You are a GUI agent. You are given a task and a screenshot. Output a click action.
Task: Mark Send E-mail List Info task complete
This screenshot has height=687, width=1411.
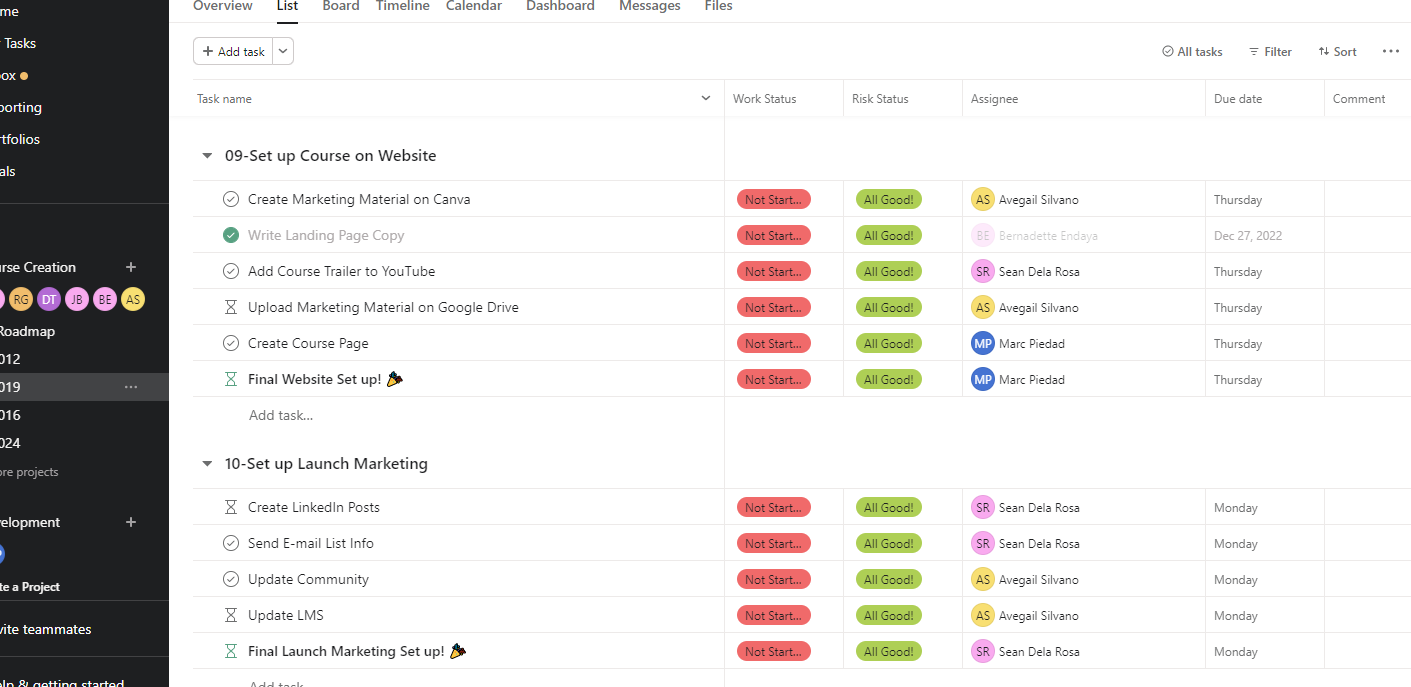pos(231,543)
